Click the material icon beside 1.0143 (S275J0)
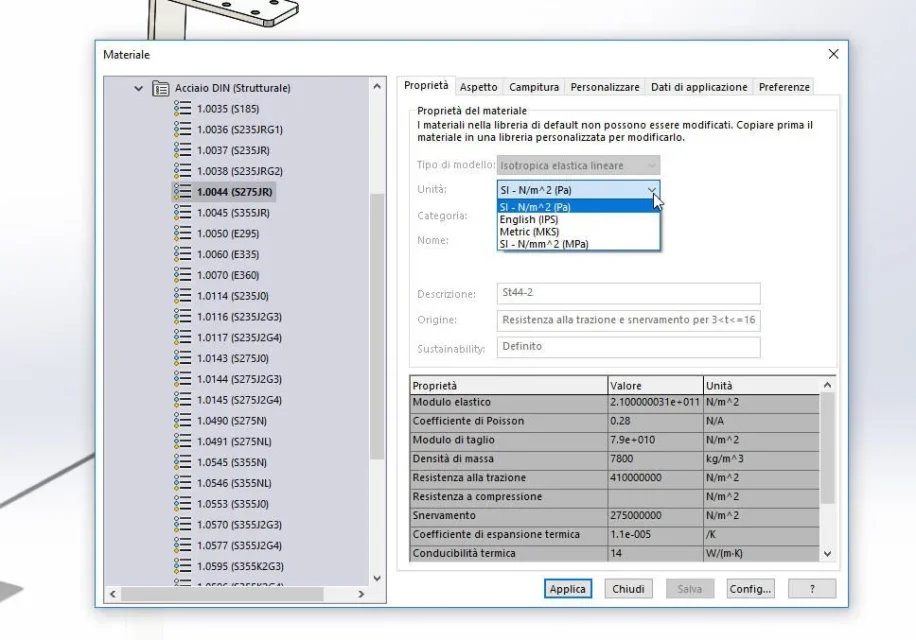The width and height of the screenshot is (916, 640). tap(182, 358)
